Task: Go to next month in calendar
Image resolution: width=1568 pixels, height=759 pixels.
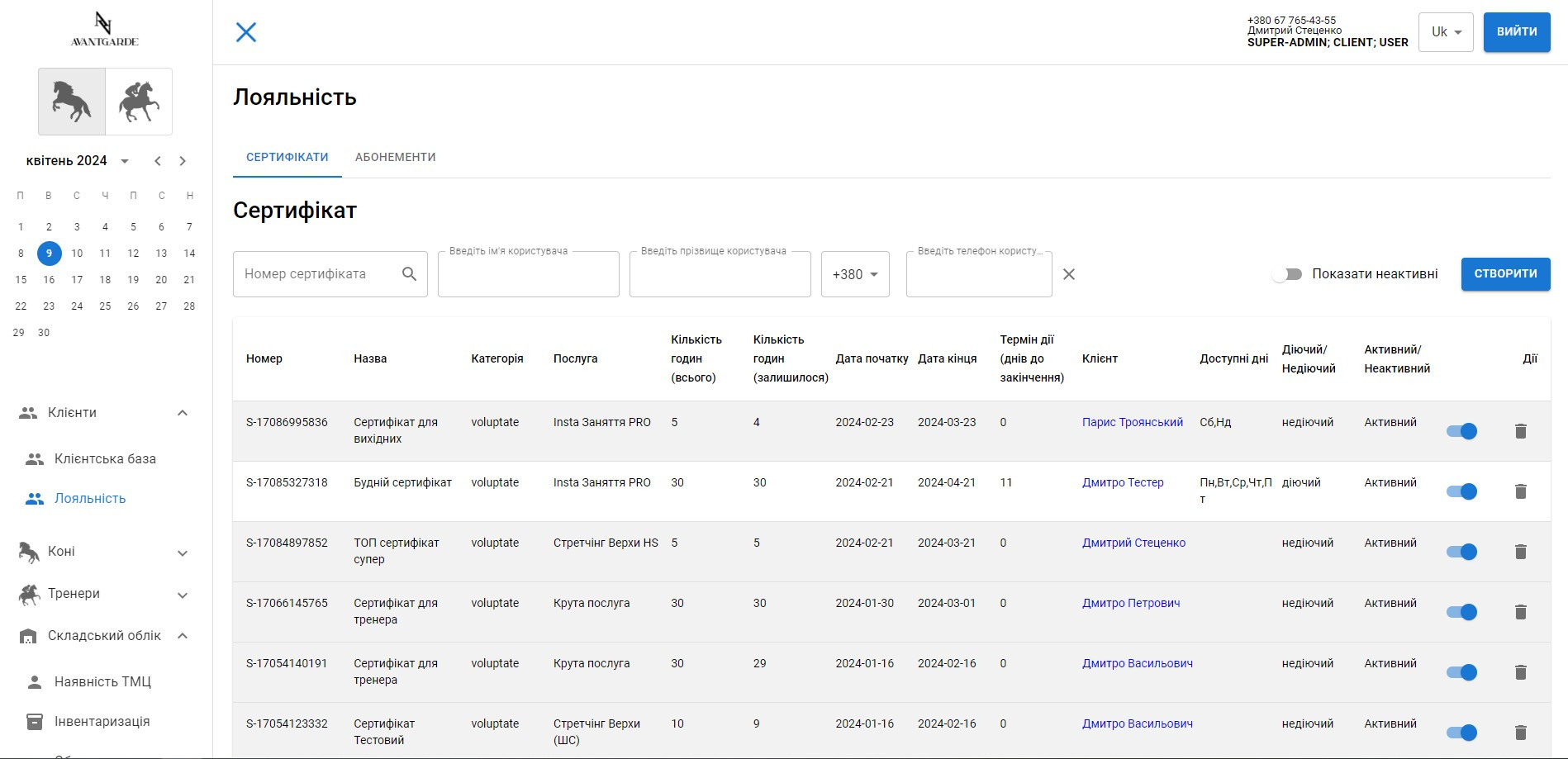Action: pyautogui.click(x=183, y=161)
